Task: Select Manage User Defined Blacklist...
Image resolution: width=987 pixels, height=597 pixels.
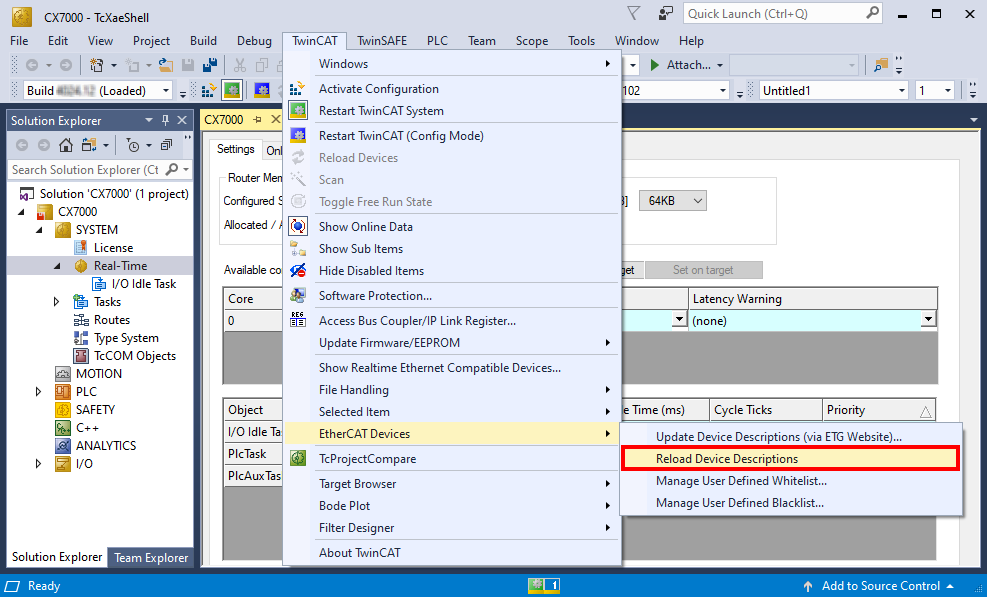Action: click(791, 503)
